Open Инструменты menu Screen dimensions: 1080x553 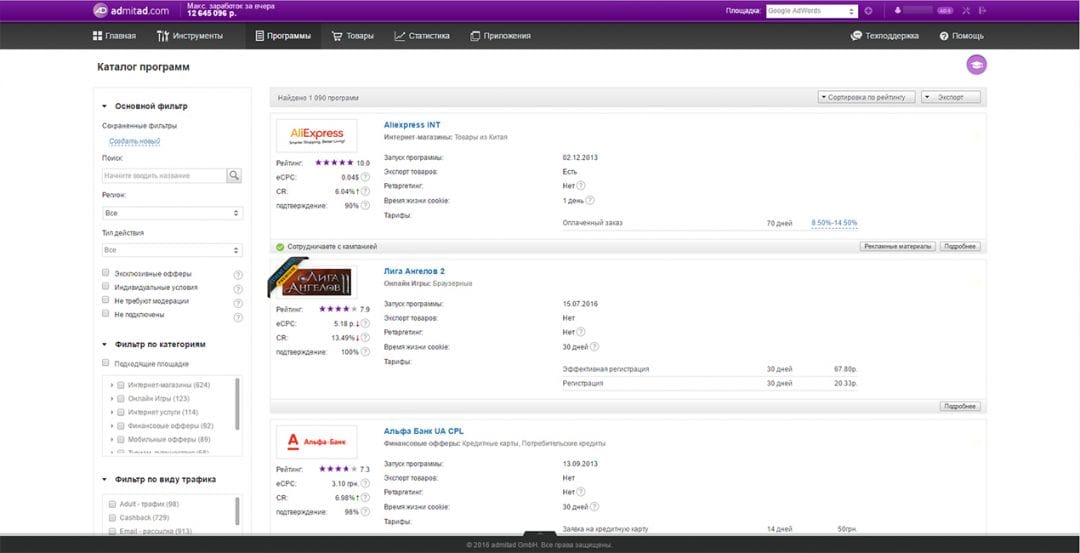click(x=190, y=36)
